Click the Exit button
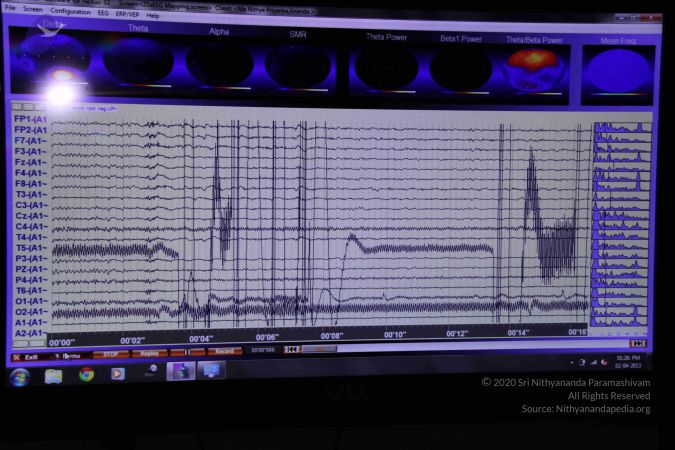 27,356
